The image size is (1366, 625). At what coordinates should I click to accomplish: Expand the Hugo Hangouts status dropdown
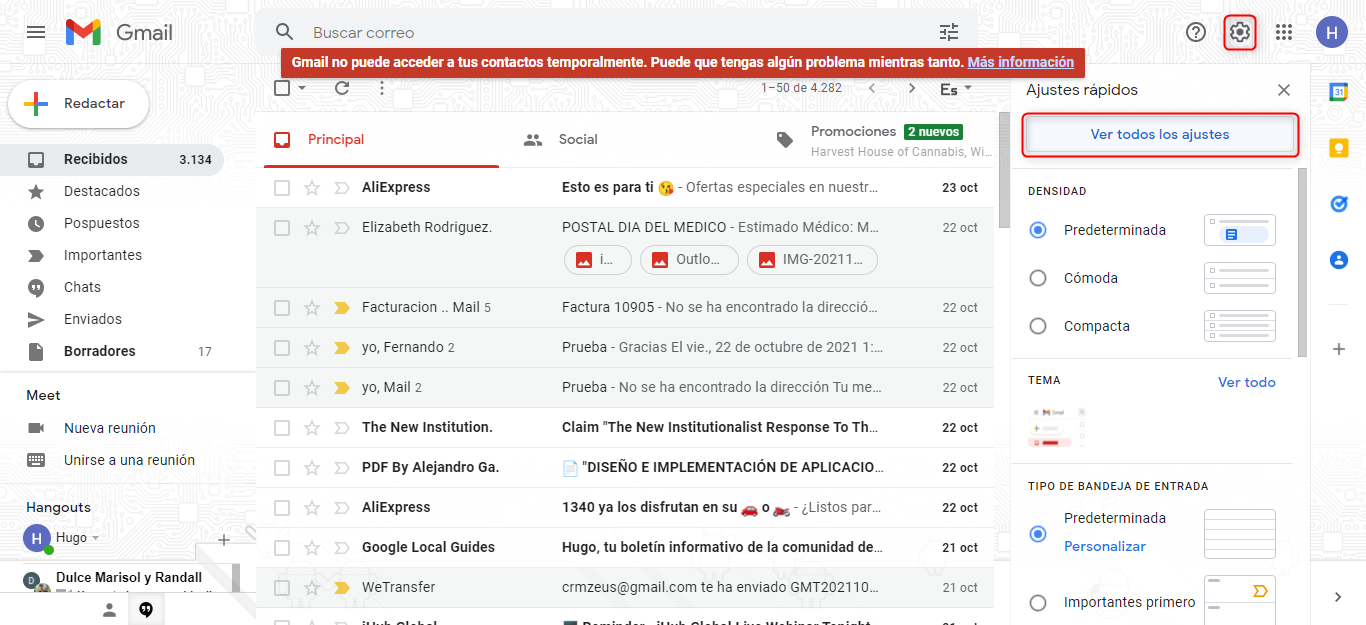(96, 538)
